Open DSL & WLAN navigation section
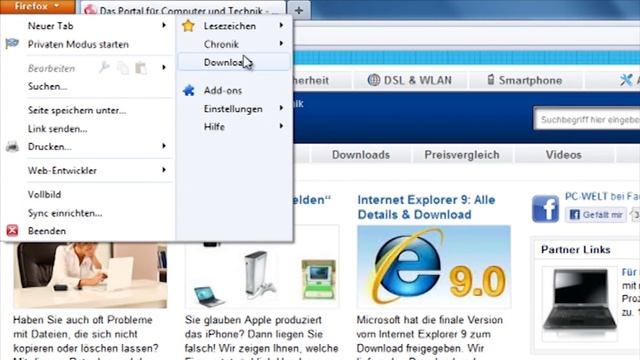The width and height of the screenshot is (640, 360). (x=410, y=80)
